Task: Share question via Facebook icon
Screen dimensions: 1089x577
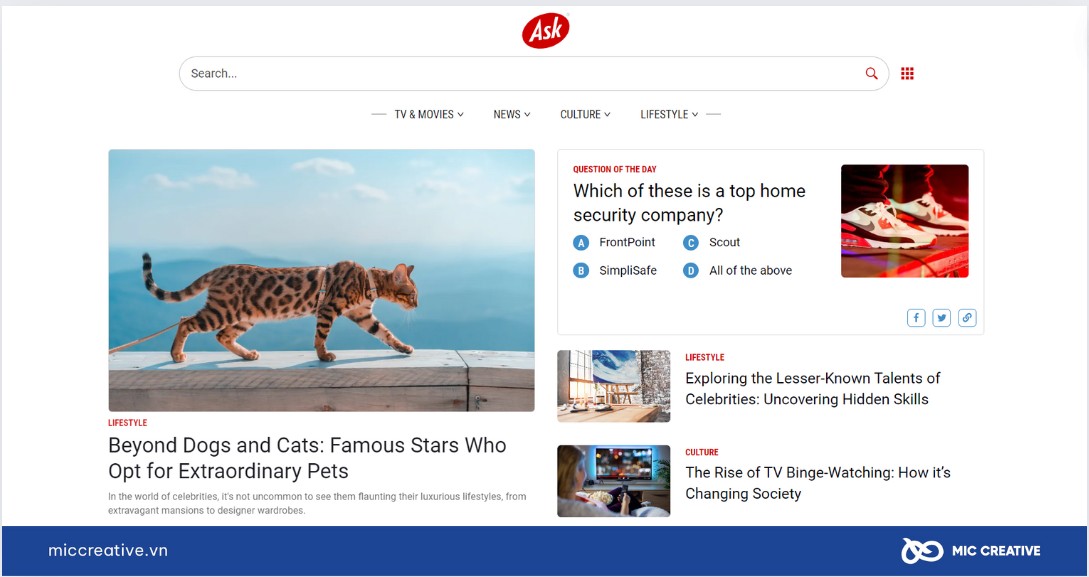Action: [x=916, y=318]
